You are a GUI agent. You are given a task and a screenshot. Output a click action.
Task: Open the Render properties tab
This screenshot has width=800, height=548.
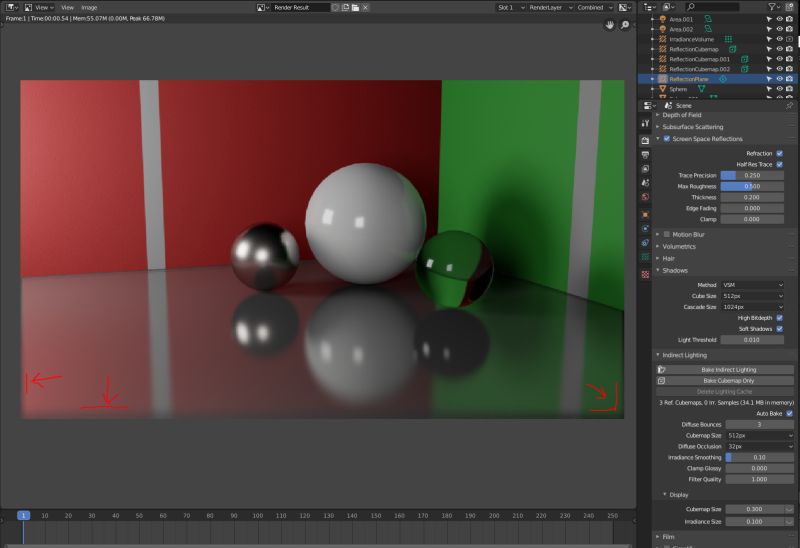point(645,140)
